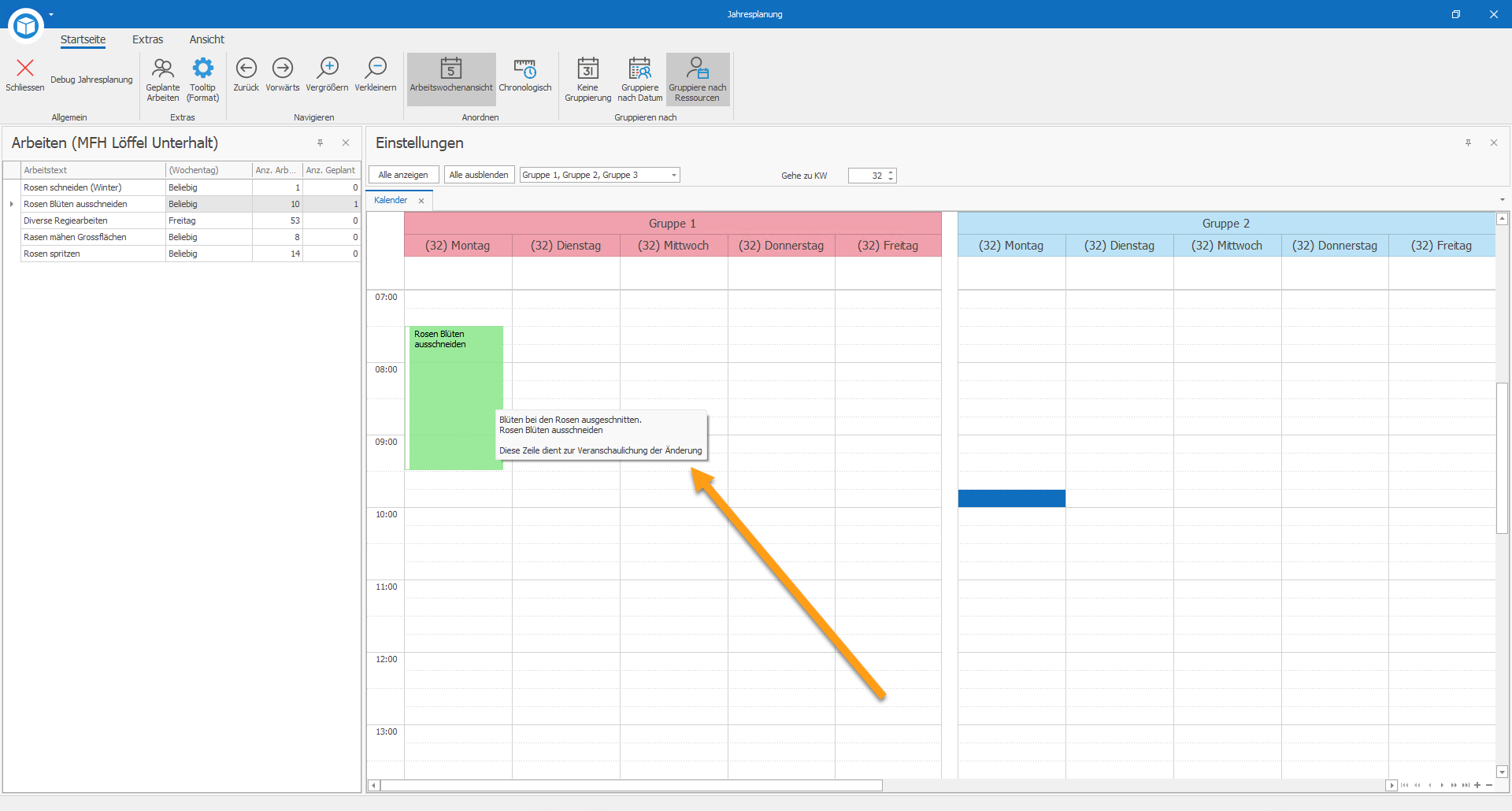Open the Extras ribbon tab

[x=147, y=39]
